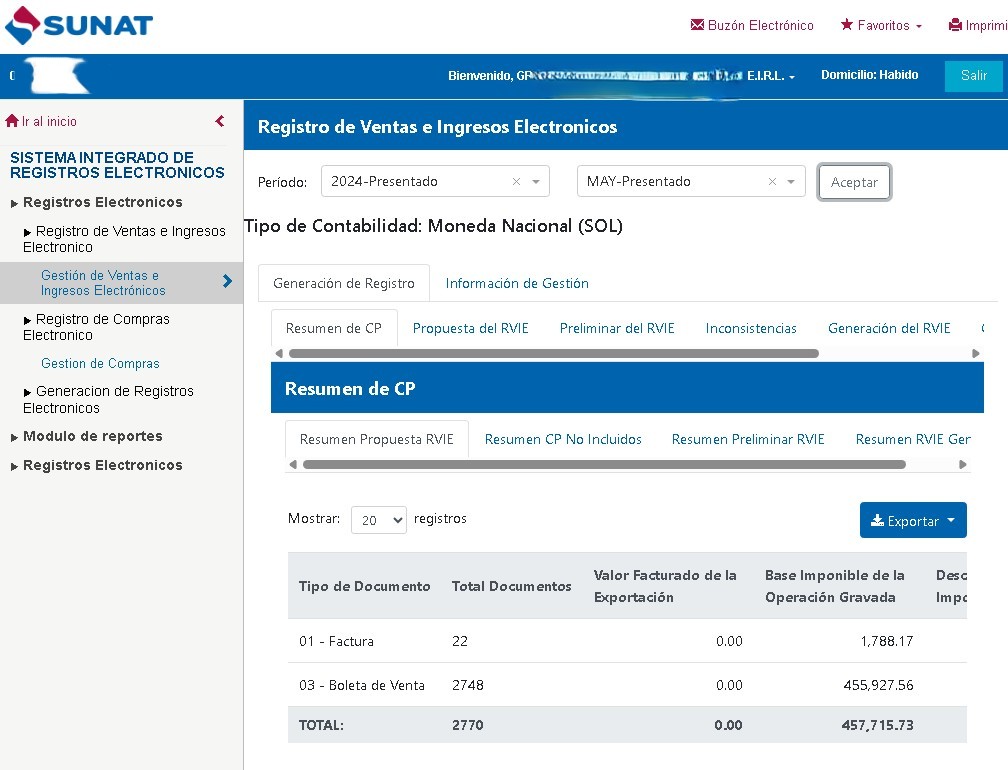Open the month period dropdown arrow
The height and width of the screenshot is (770, 1008).
791,182
